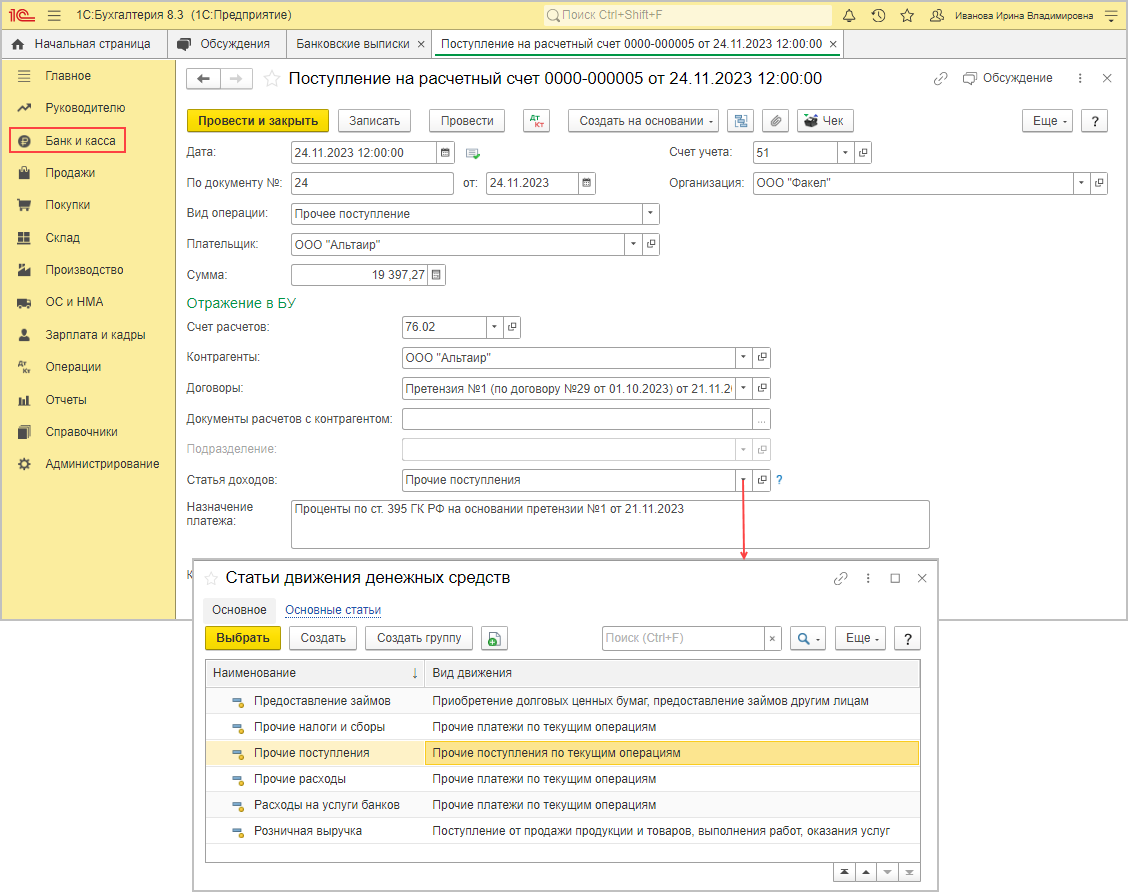Add document to favorites star
Image resolution: width=1128 pixels, height=892 pixels.
pyautogui.click(x=271, y=78)
